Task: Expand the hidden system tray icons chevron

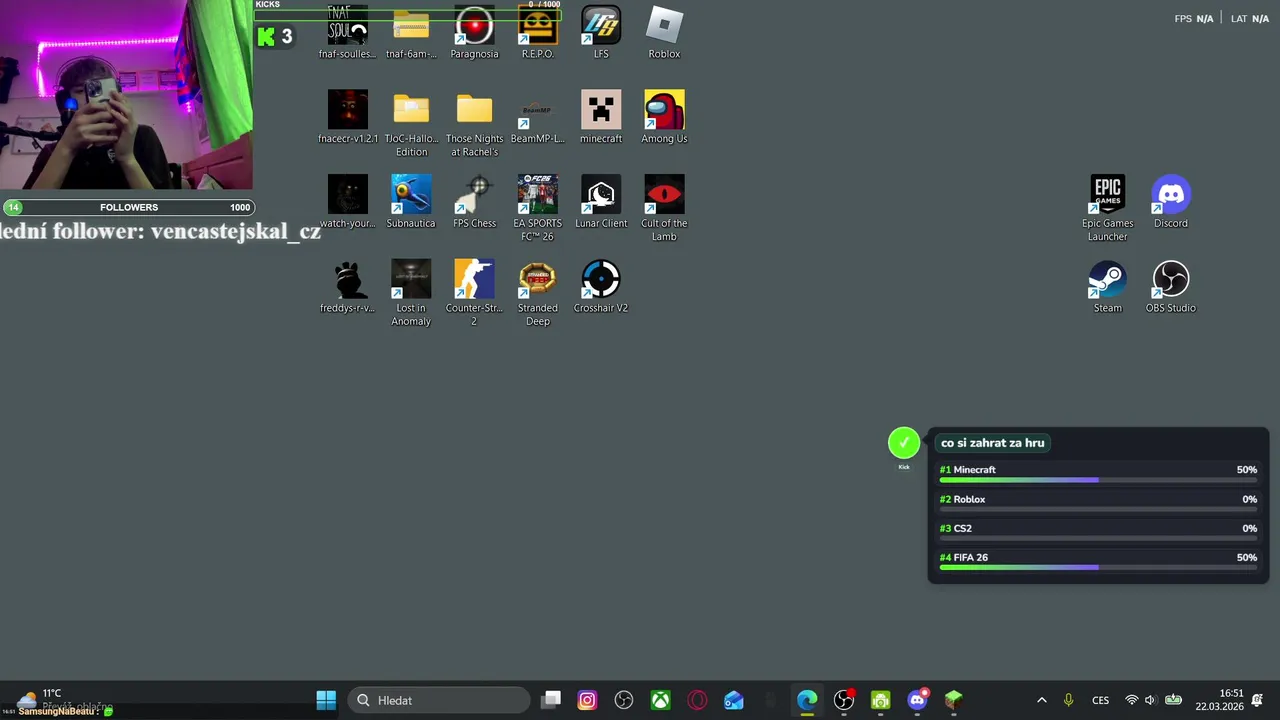Action: [1042, 700]
